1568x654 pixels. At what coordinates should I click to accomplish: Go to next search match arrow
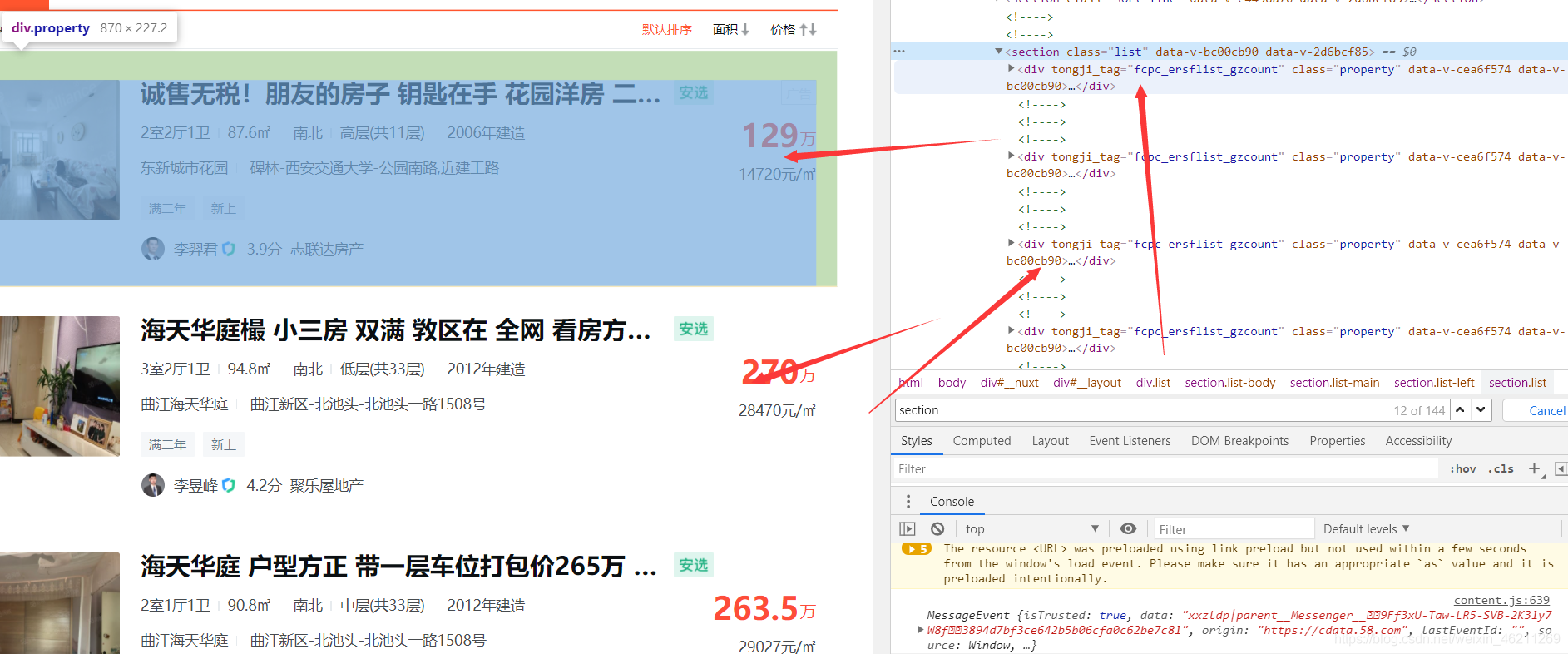pos(1481,410)
